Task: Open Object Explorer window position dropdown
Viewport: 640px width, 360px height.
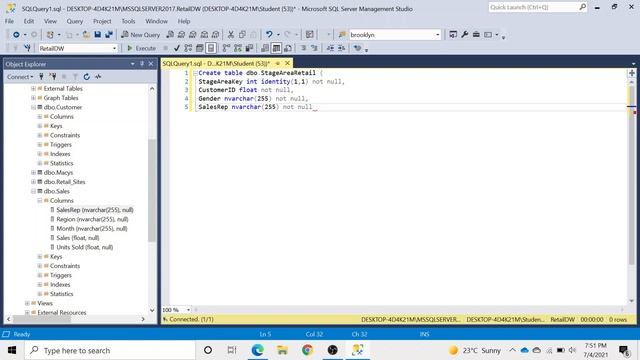Action: tap(133, 64)
